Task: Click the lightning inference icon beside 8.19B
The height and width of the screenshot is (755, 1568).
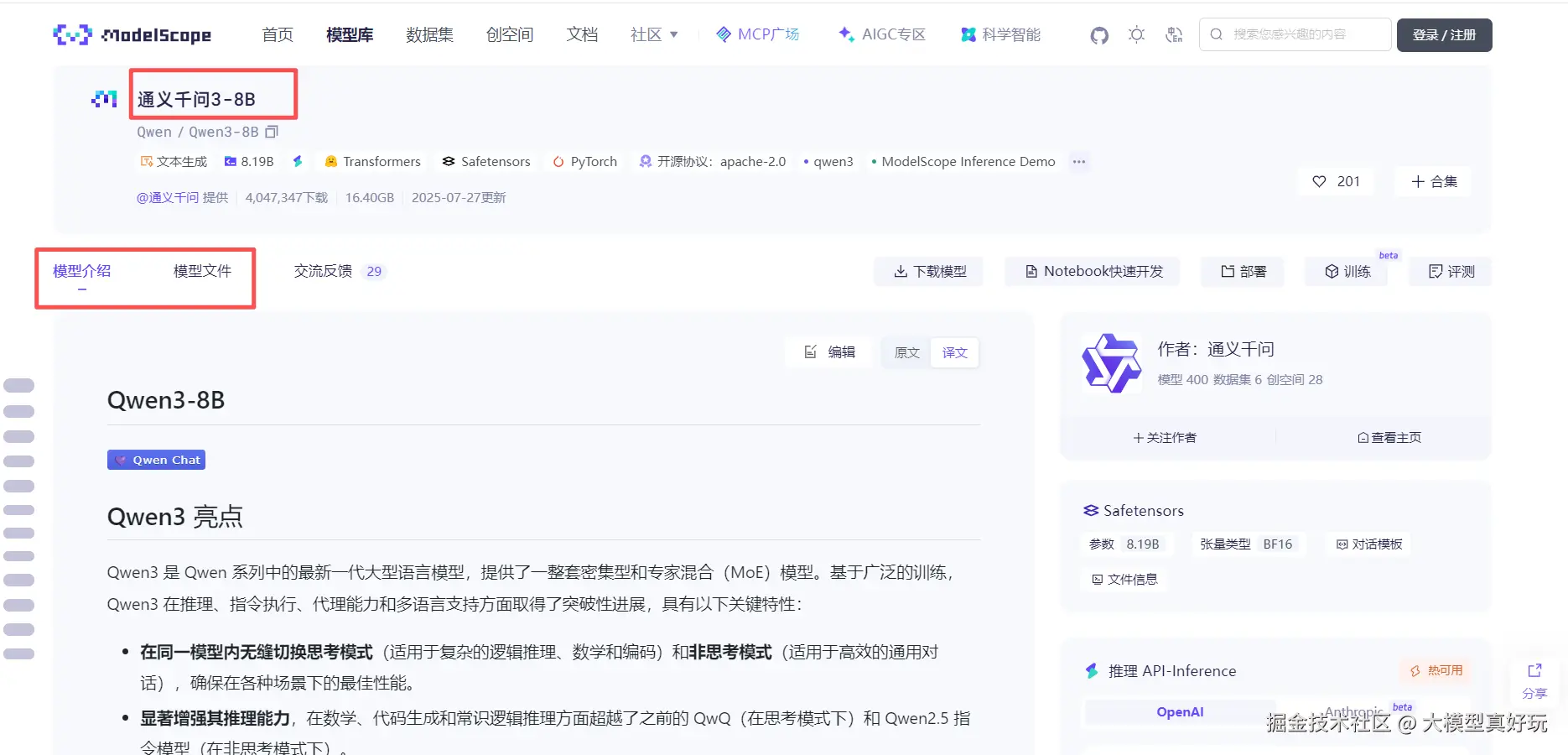Action: point(298,161)
